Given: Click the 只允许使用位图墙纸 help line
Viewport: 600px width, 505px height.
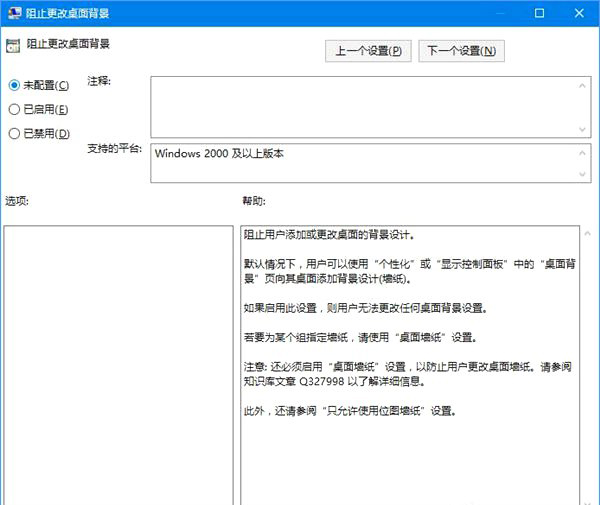Looking at the screenshot, I should point(350,409).
